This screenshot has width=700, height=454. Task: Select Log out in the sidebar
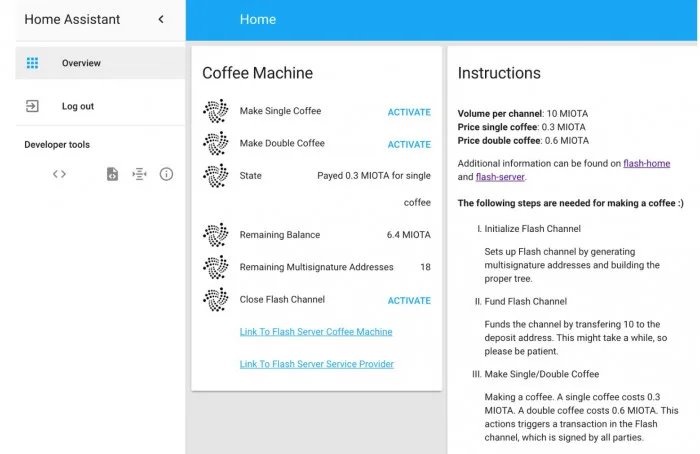click(78, 106)
